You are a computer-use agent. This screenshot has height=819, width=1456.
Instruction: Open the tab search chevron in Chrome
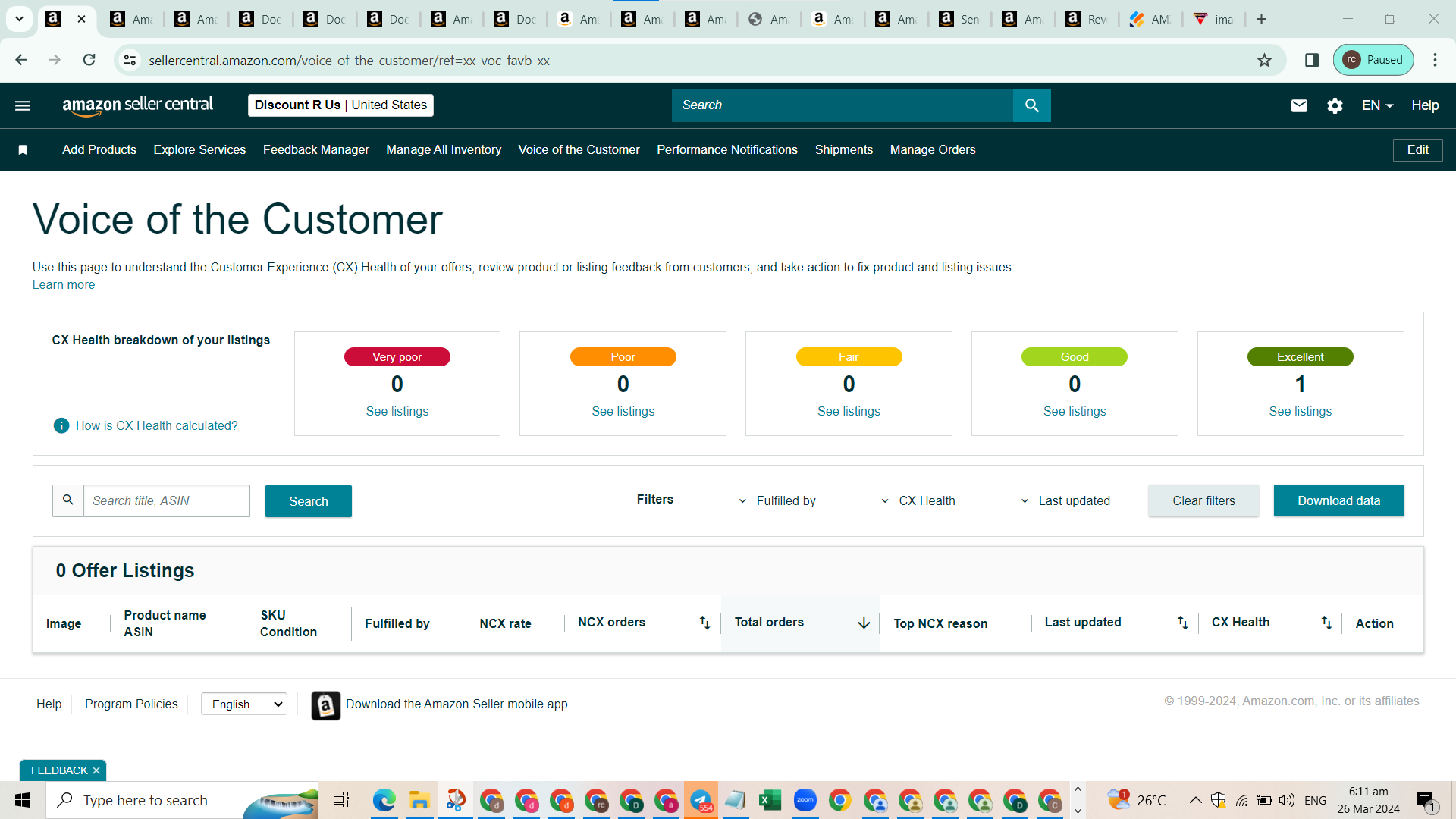(x=19, y=19)
